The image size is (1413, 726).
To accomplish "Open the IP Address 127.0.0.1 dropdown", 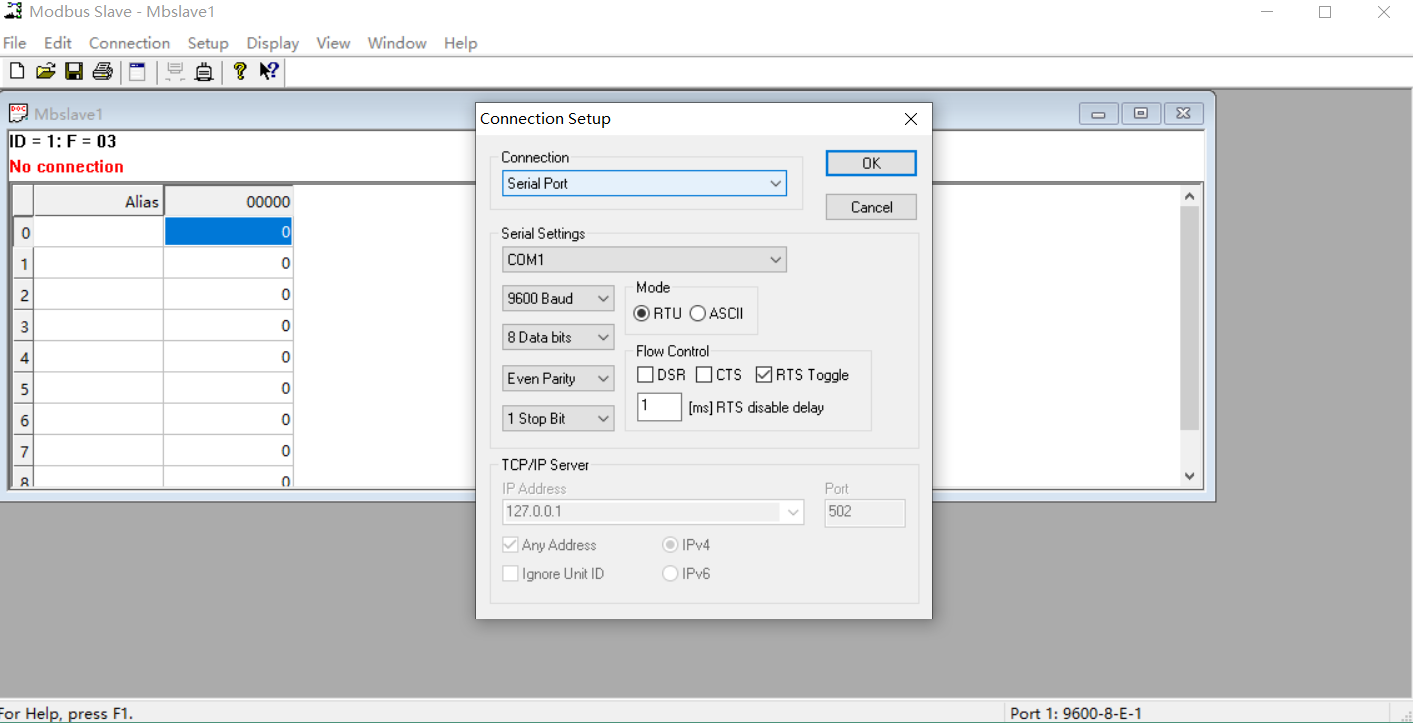I will [653, 512].
